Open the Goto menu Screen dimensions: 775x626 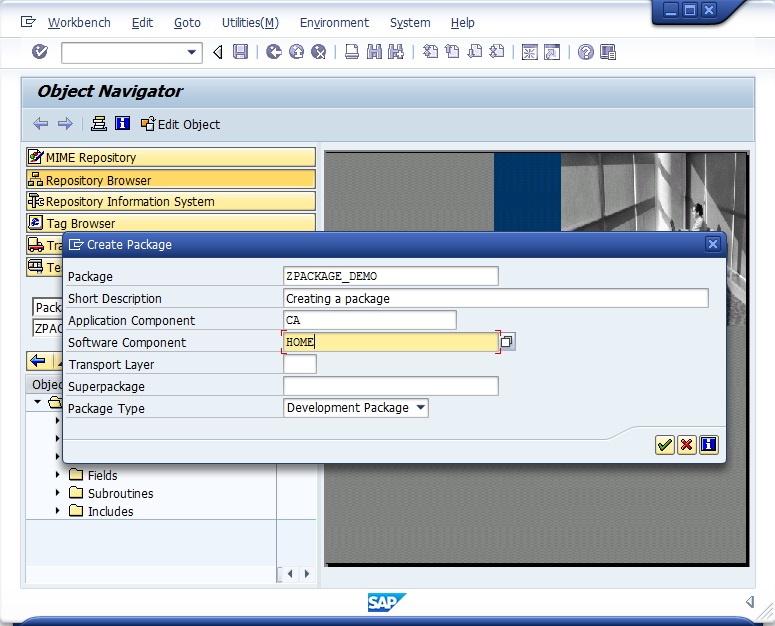pyautogui.click(x=187, y=23)
